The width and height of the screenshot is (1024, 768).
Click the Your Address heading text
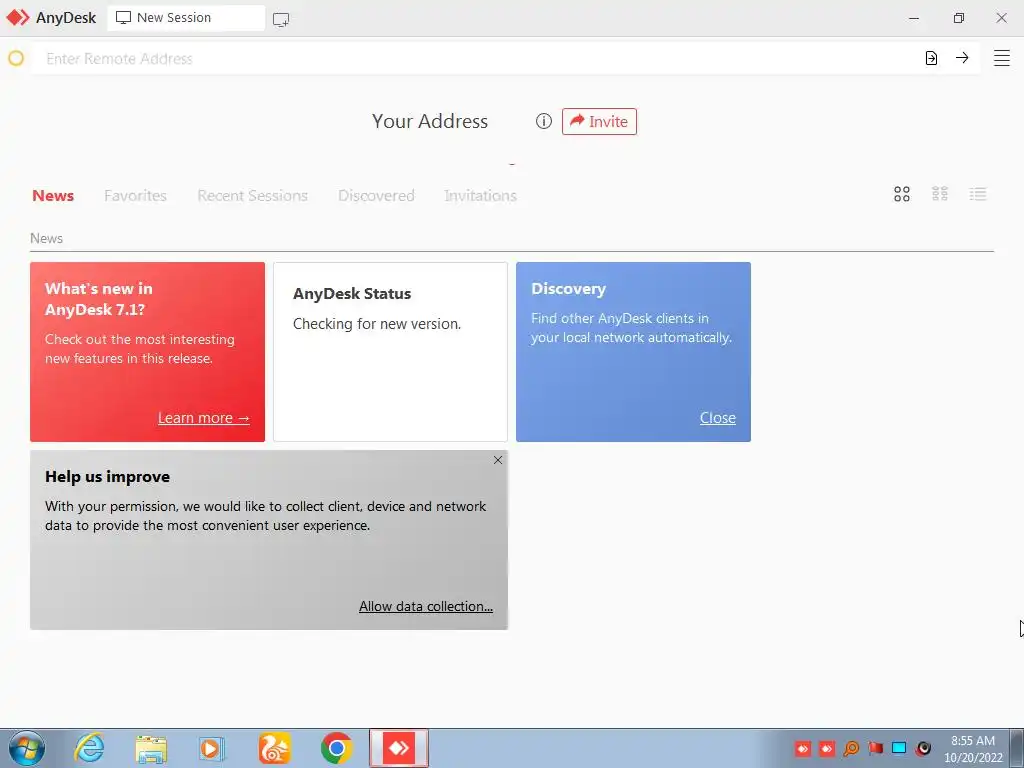tap(430, 121)
